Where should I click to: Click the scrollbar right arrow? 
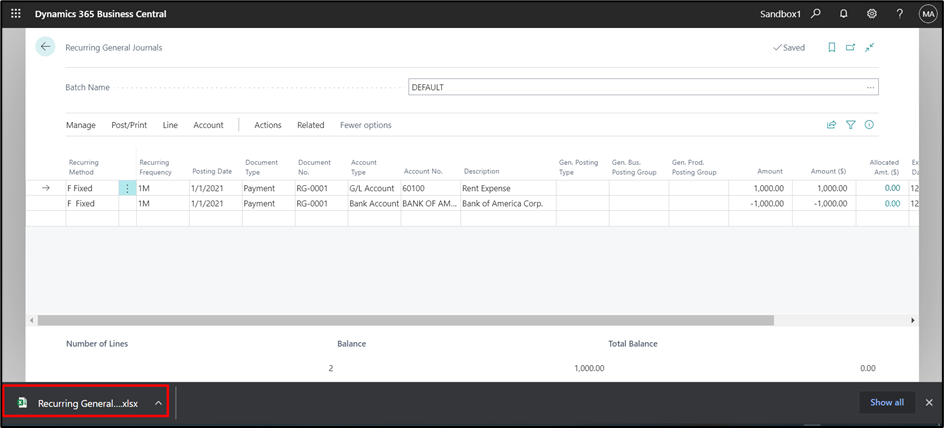pos(913,321)
